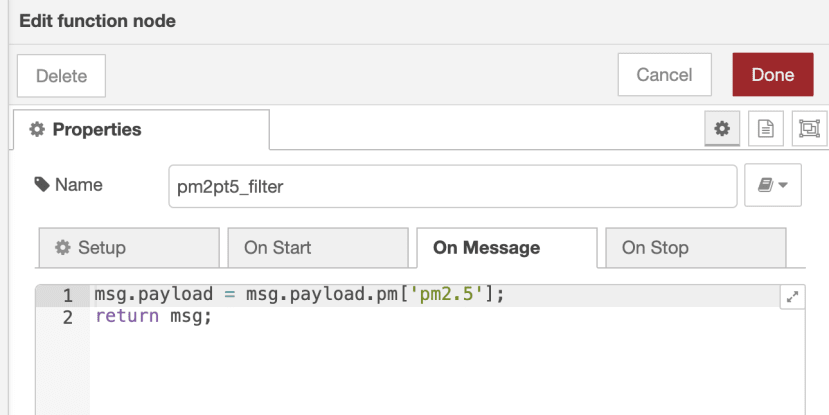Viewport: 829px width, 415px height.
Task: Click the Name field containing pm2pt5_filter
Action: tap(453, 186)
